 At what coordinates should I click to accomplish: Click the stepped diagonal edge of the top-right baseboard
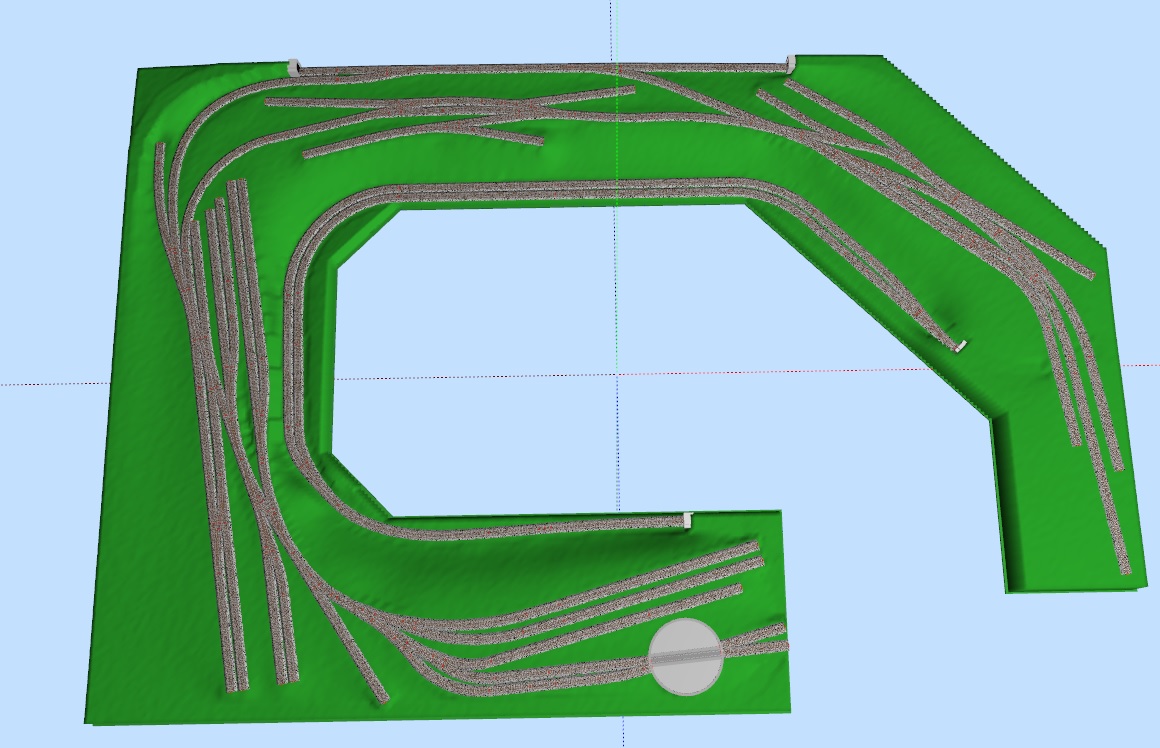(x=1000, y=150)
